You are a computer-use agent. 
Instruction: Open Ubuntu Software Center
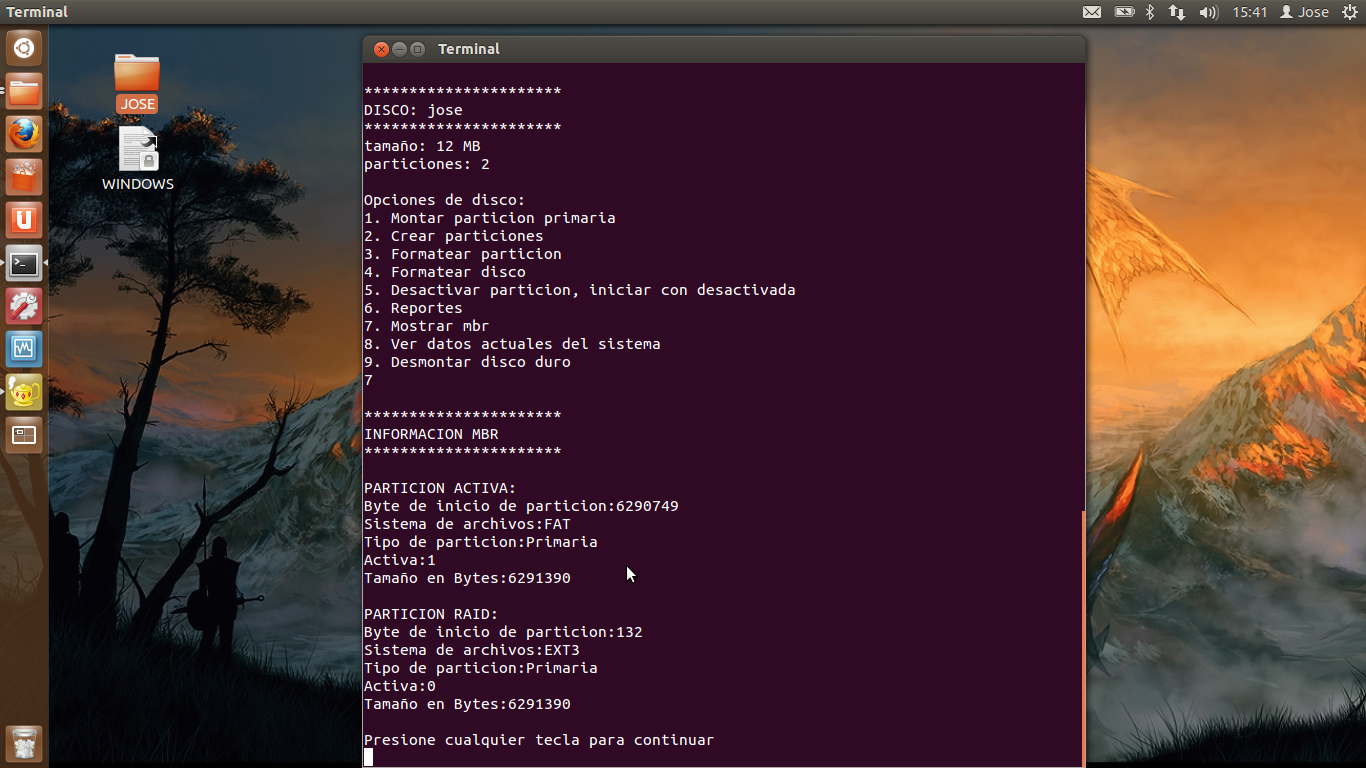pyautogui.click(x=24, y=177)
